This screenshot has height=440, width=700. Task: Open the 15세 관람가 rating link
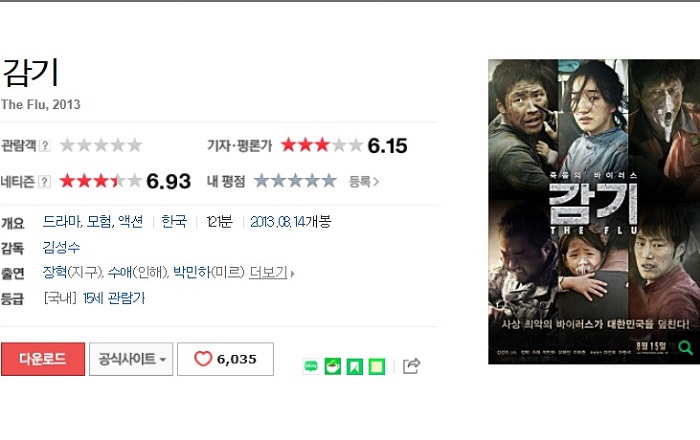point(114,298)
